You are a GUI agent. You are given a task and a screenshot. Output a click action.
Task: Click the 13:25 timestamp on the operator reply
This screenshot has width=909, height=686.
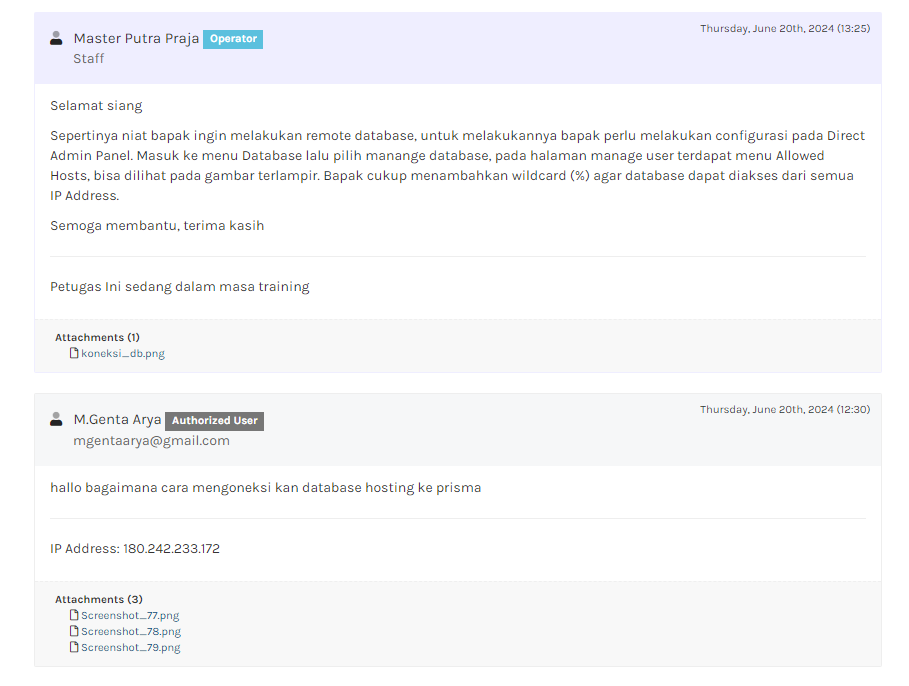(784, 28)
